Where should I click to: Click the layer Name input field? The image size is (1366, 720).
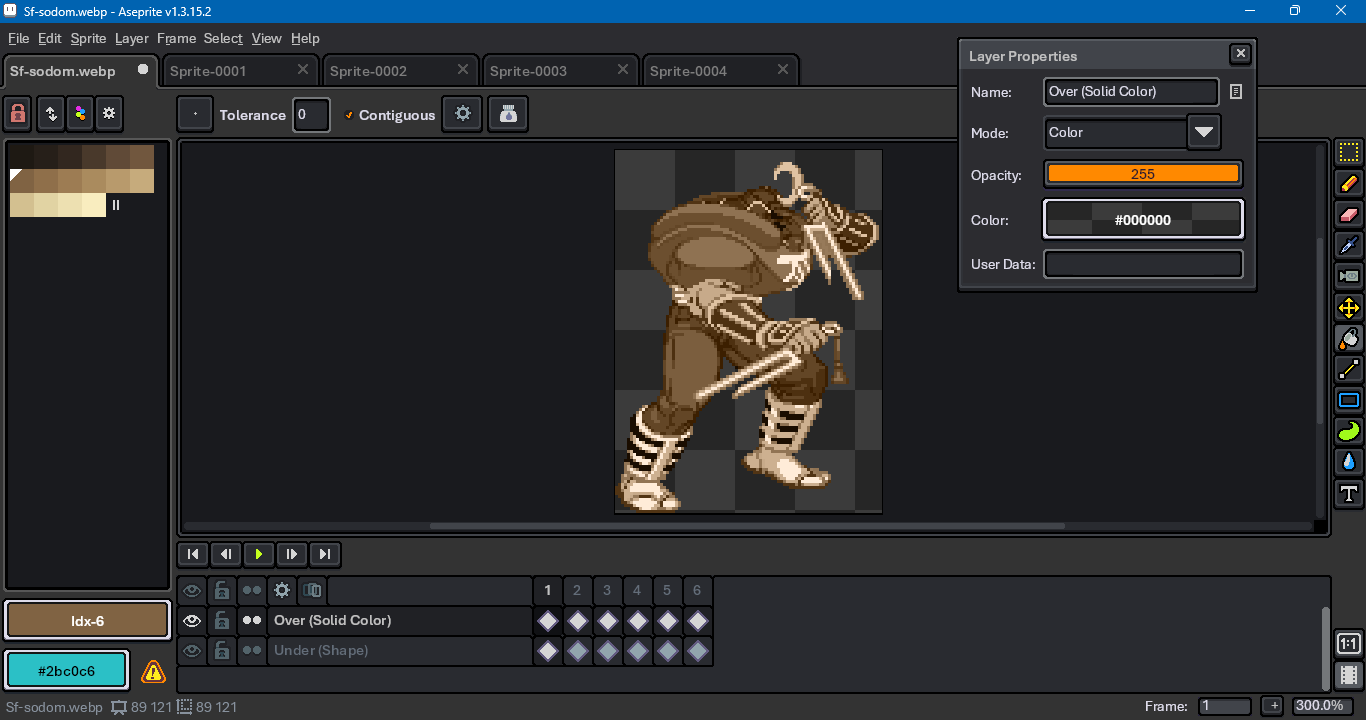[x=1130, y=92]
